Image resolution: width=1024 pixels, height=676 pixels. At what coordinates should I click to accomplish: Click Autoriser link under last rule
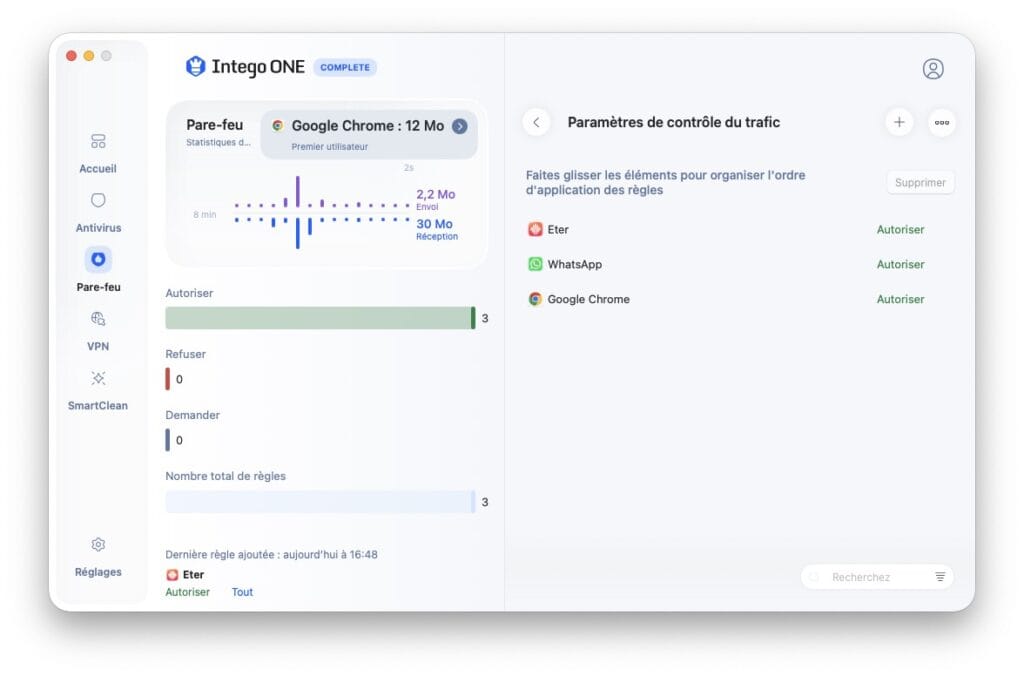(187, 592)
